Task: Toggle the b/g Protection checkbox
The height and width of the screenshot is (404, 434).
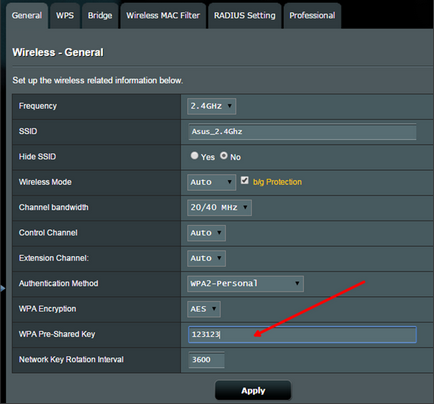Action: [245, 180]
